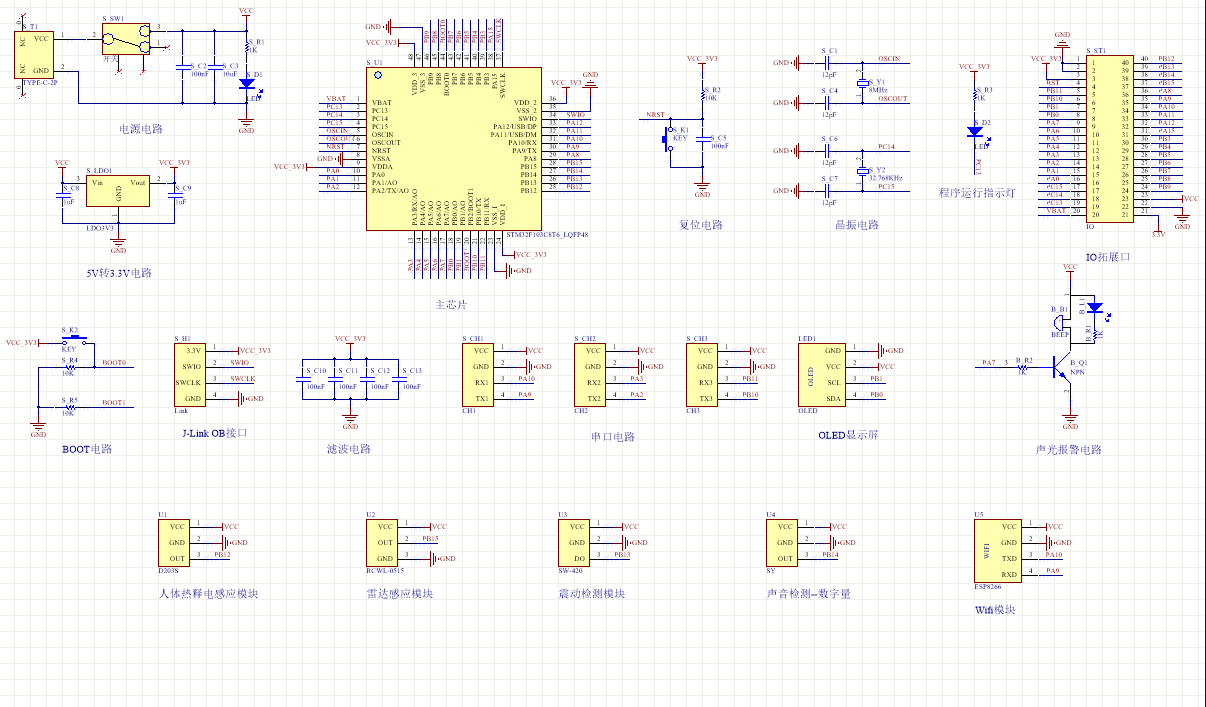Click the '声光报警电路' section title
The image size is (1206, 707).
pyautogui.click(x=1069, y=449)
